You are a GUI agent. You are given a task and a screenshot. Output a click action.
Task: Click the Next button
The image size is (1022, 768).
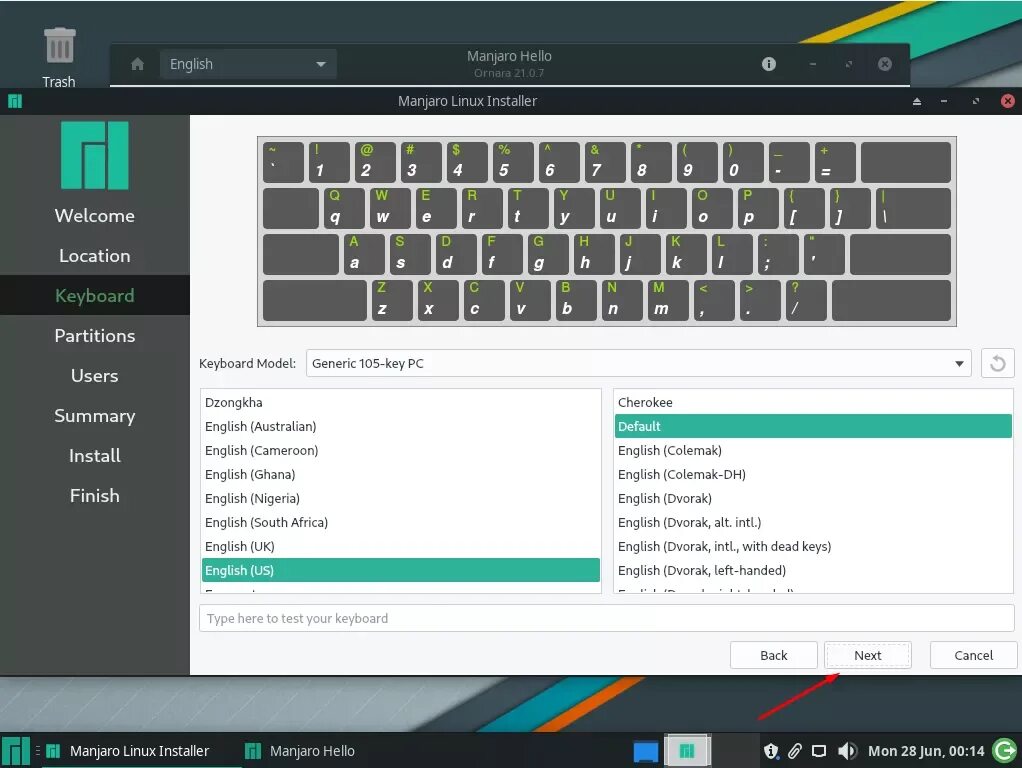pos(868,655)
